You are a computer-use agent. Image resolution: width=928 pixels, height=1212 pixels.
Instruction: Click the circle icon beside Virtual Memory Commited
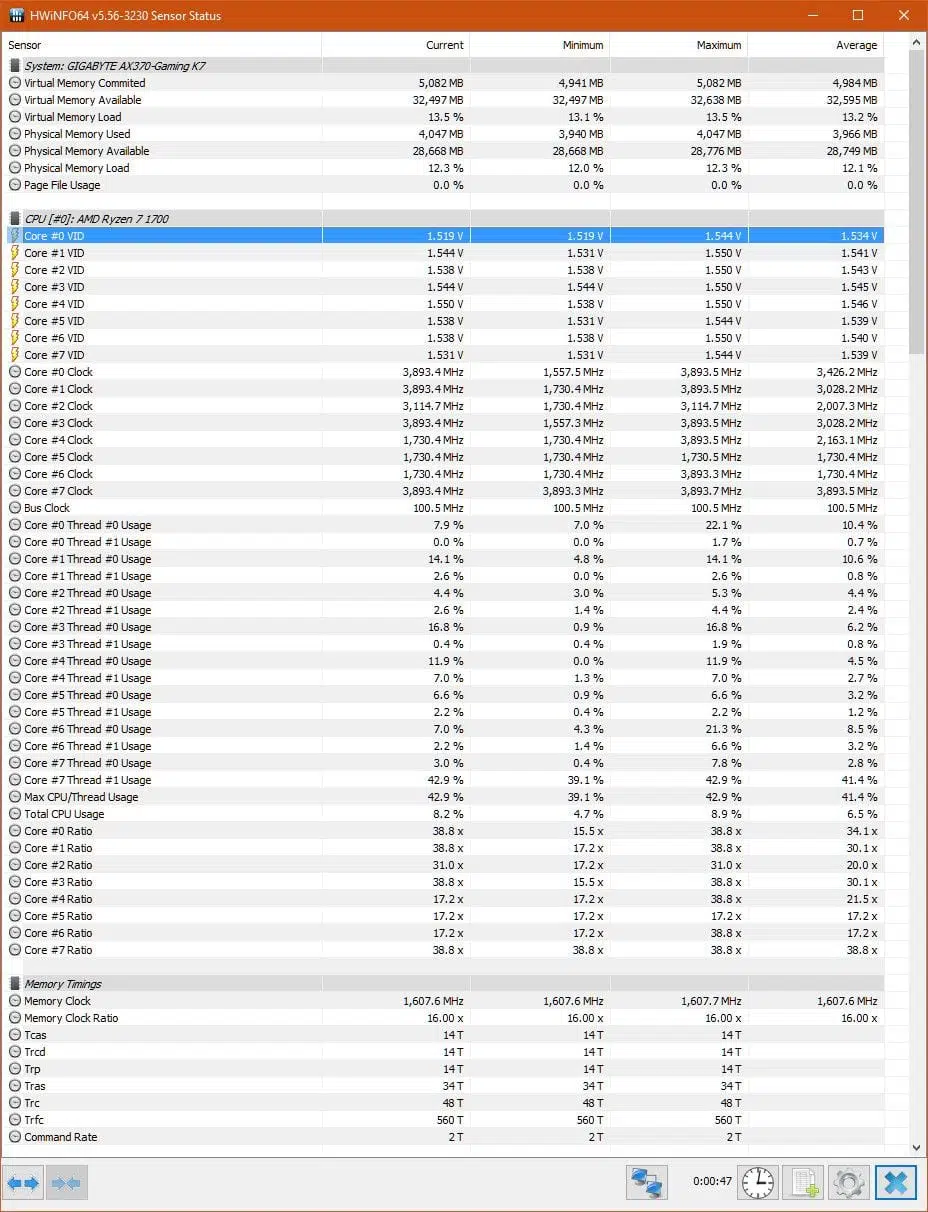(x=14, y=83)
